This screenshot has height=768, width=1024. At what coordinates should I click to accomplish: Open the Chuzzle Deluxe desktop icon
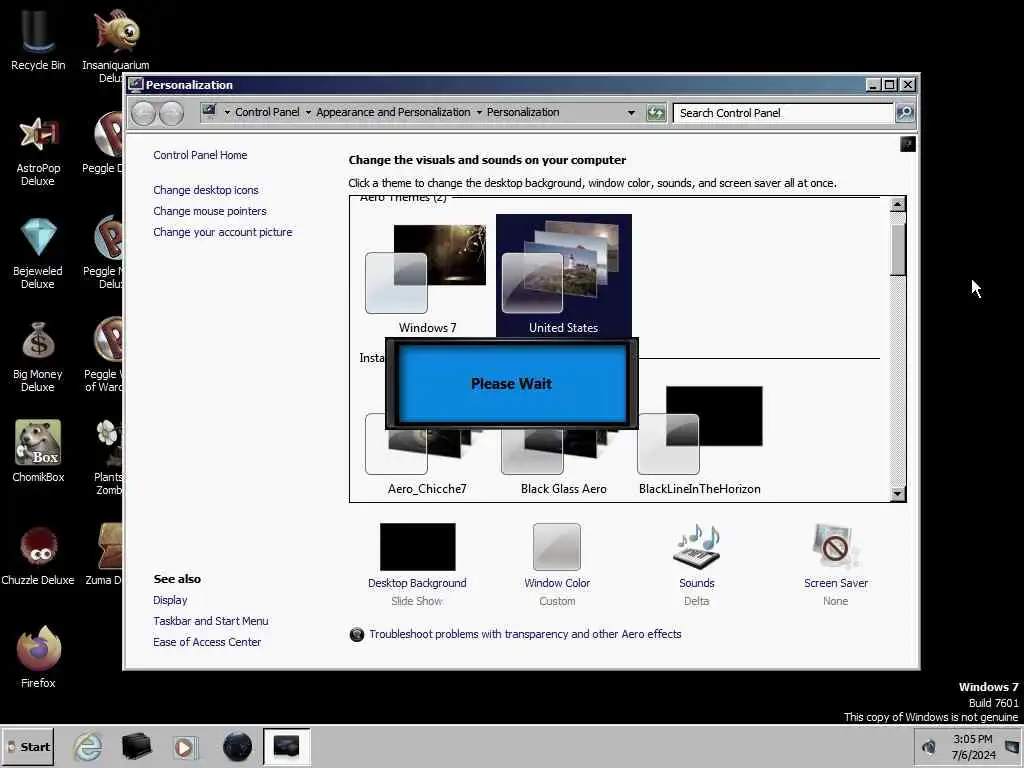tap(38, 555)
